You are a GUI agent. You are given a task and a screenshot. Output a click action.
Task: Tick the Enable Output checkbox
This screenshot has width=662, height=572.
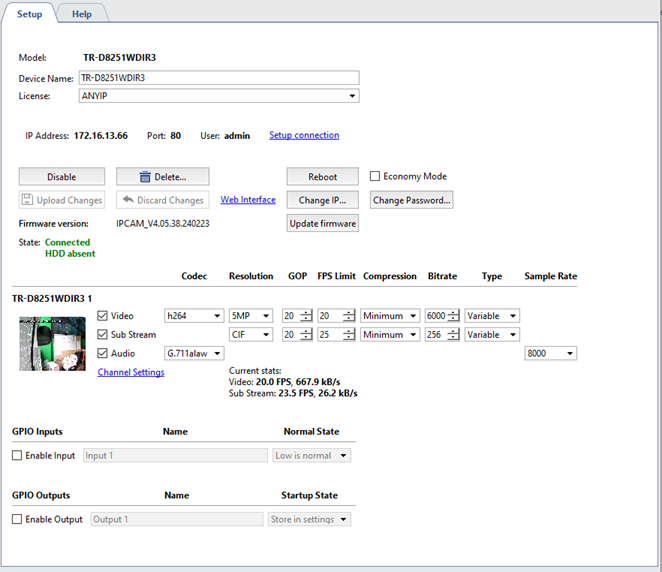(17, 520)
